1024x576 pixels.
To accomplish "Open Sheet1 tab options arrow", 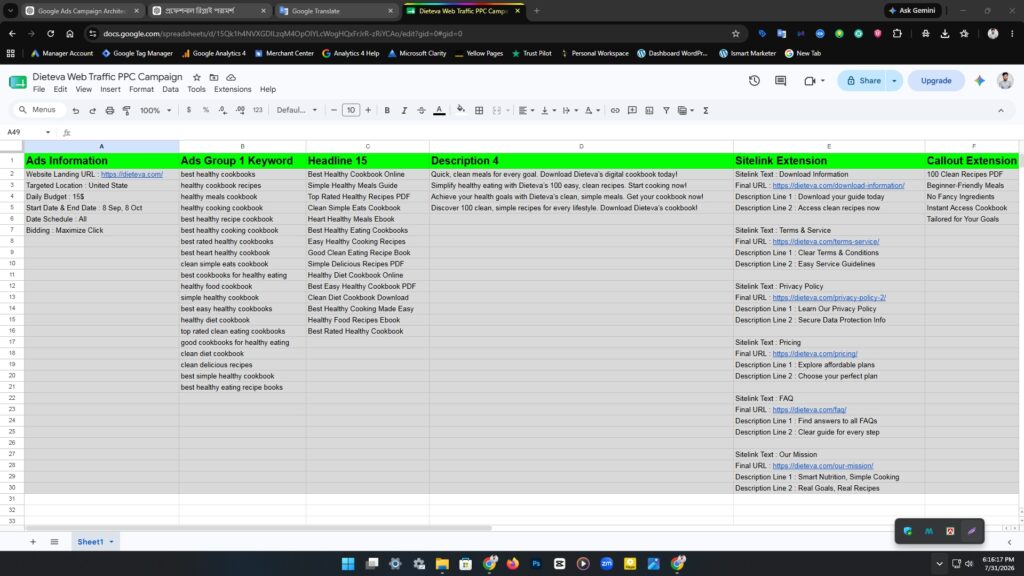I will (112, 541).
